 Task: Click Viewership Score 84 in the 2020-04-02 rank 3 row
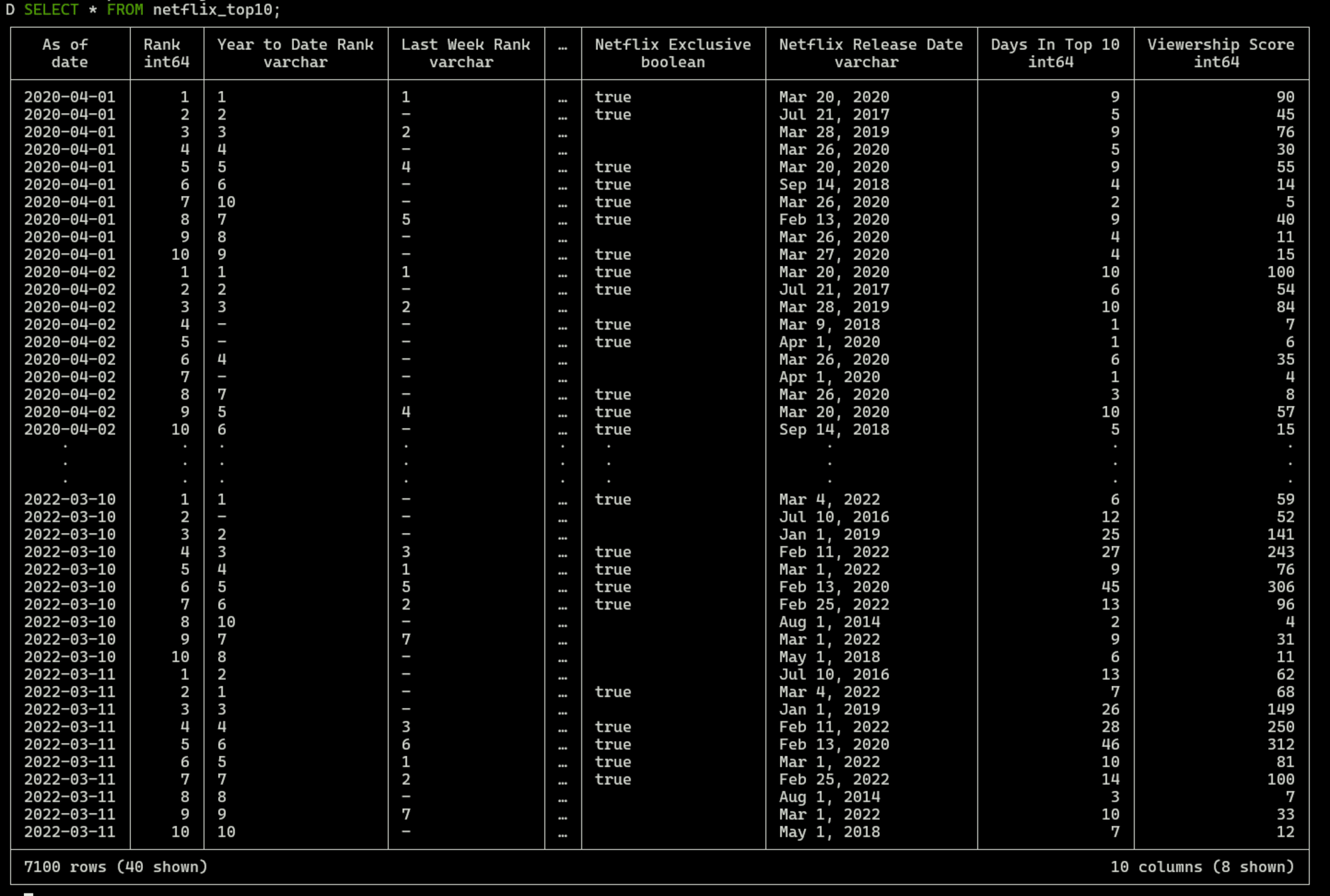(1285, 307)
